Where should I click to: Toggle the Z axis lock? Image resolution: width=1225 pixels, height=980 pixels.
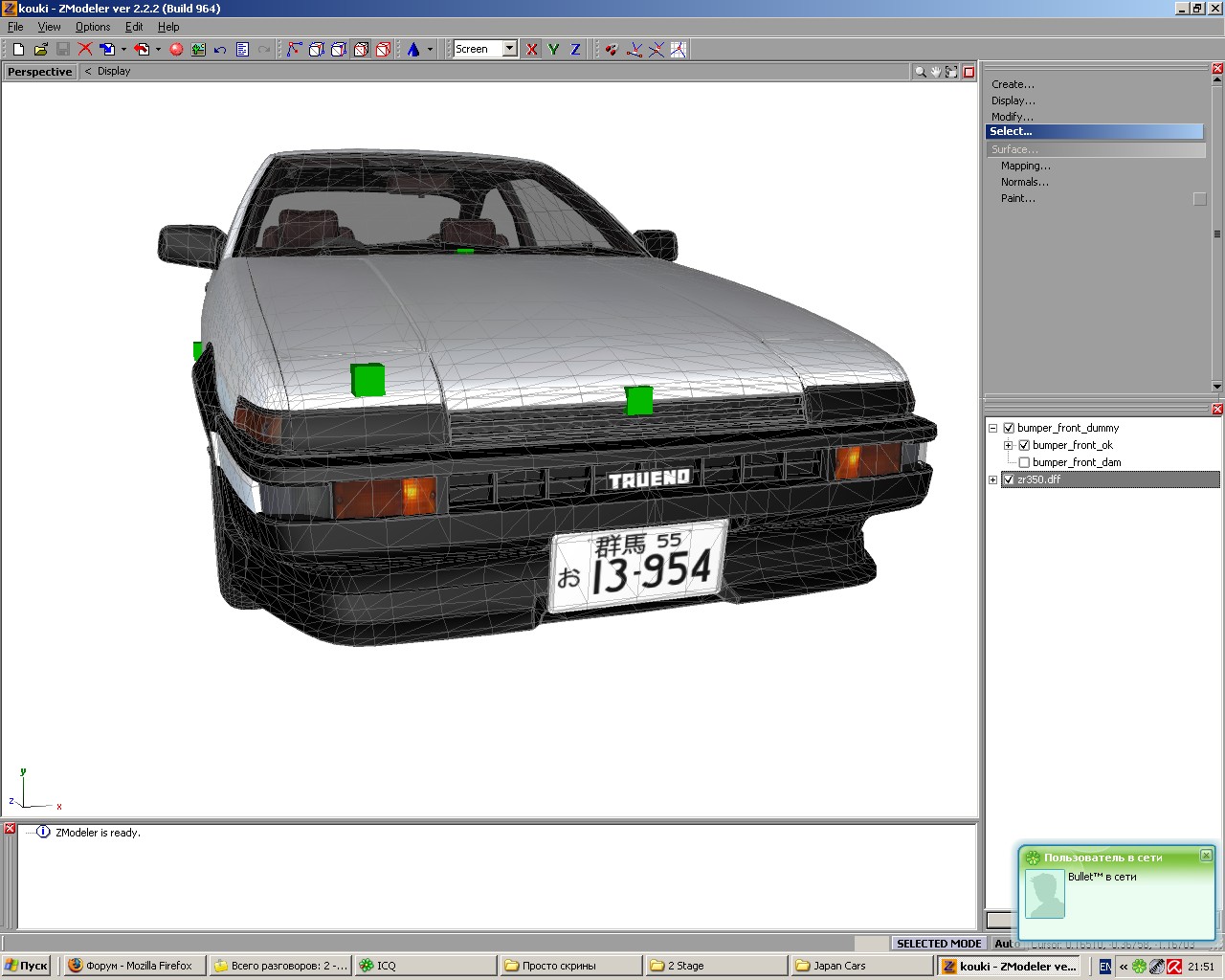(x=576, y=49)
